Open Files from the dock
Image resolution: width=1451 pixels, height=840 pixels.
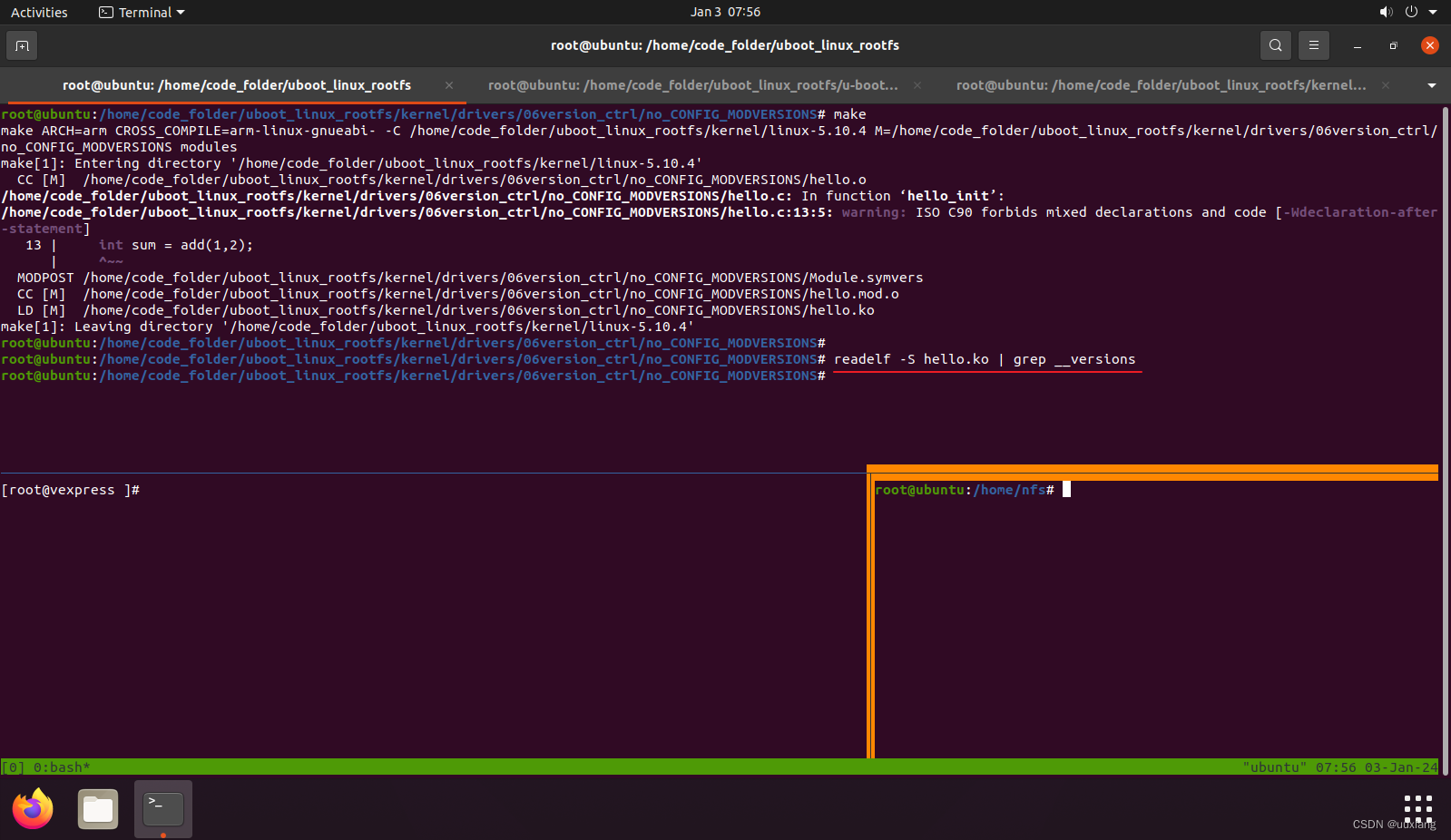tap(98, 809)
